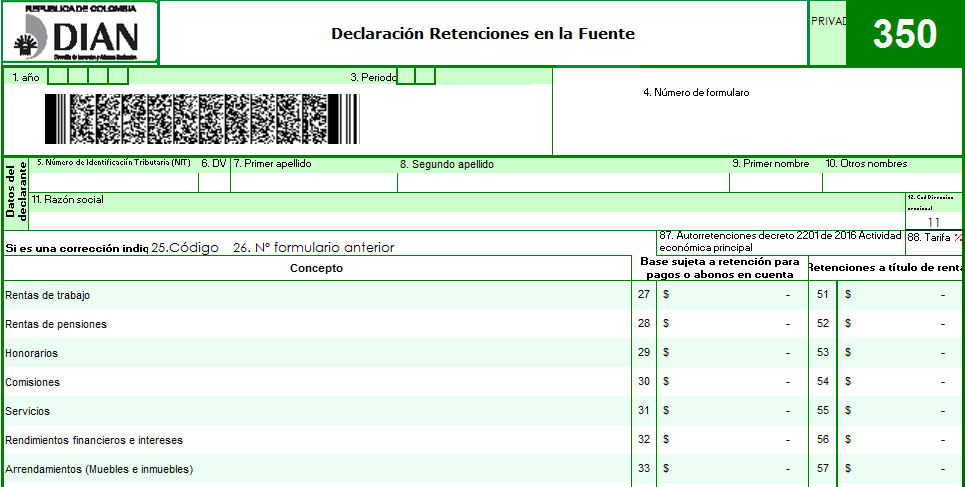The image size is (965, 487).
Task: Click the DV input cell
Action: [214, 182]
